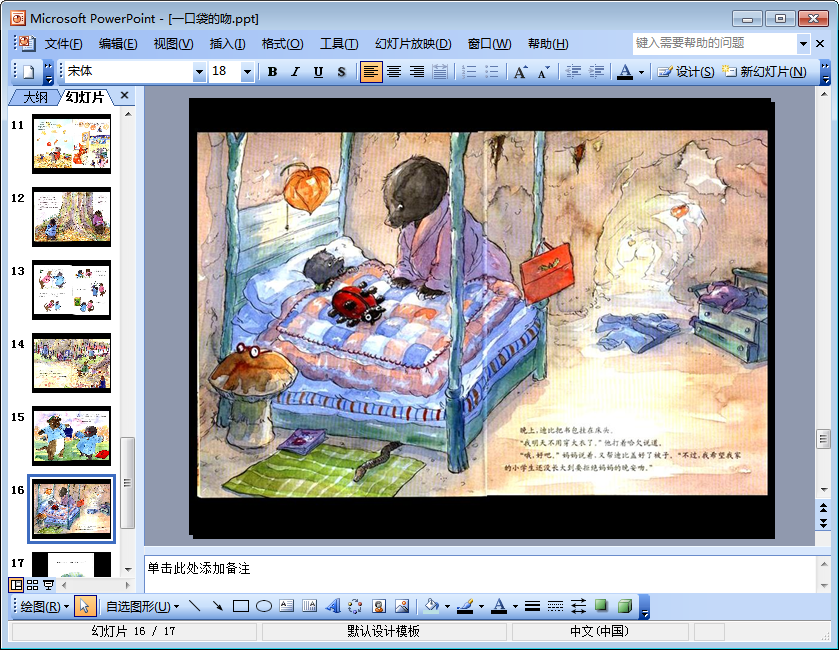Expand the drawing toolbar font color arrow
Image resolution: width=839 pixels, height=650 pixels.
click(x=515, y=606)
